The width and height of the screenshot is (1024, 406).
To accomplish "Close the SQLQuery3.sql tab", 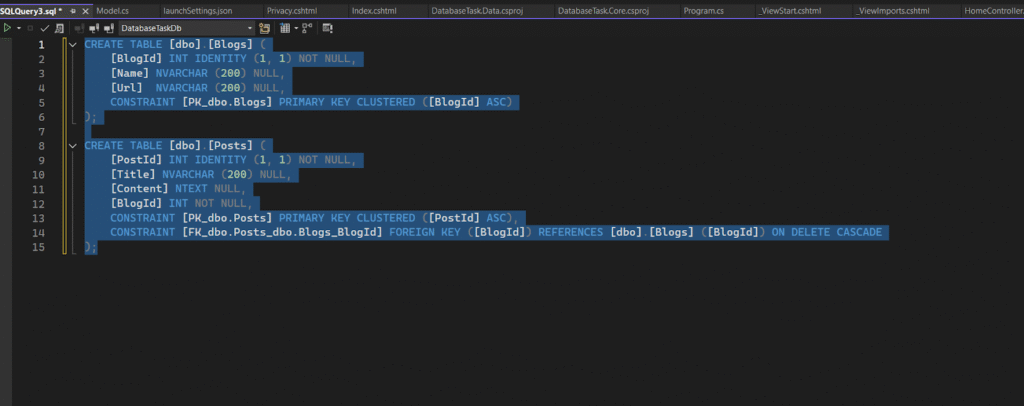I will pos(85,9).
